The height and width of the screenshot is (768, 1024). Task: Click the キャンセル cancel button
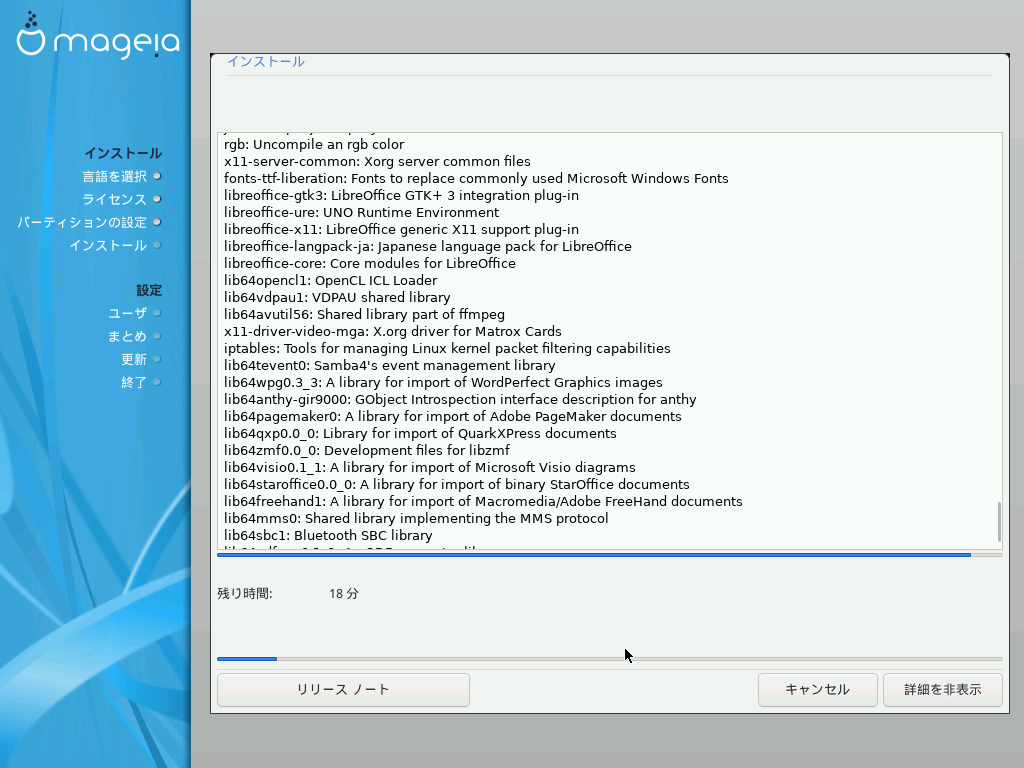(817, 690)
